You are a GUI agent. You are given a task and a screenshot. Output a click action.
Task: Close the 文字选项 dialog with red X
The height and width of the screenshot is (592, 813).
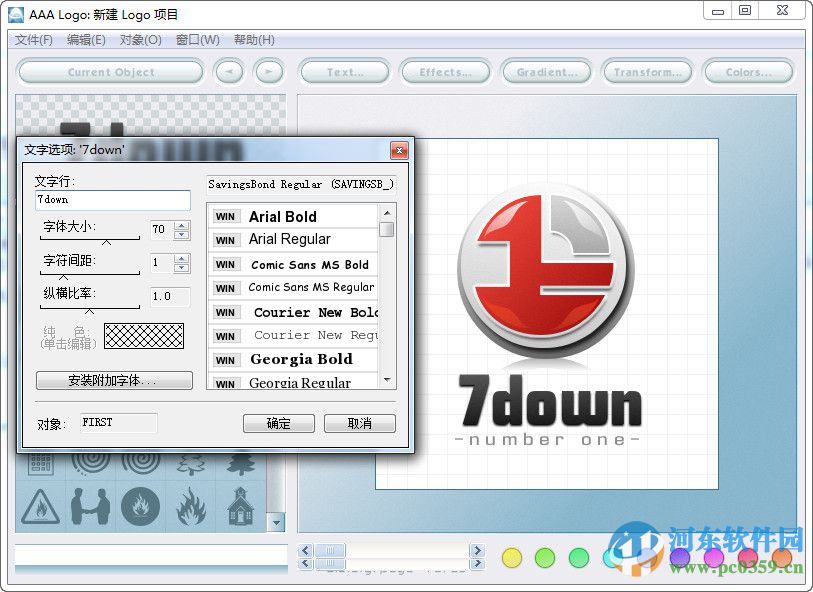pyautogui.click(x=399, y=150)
